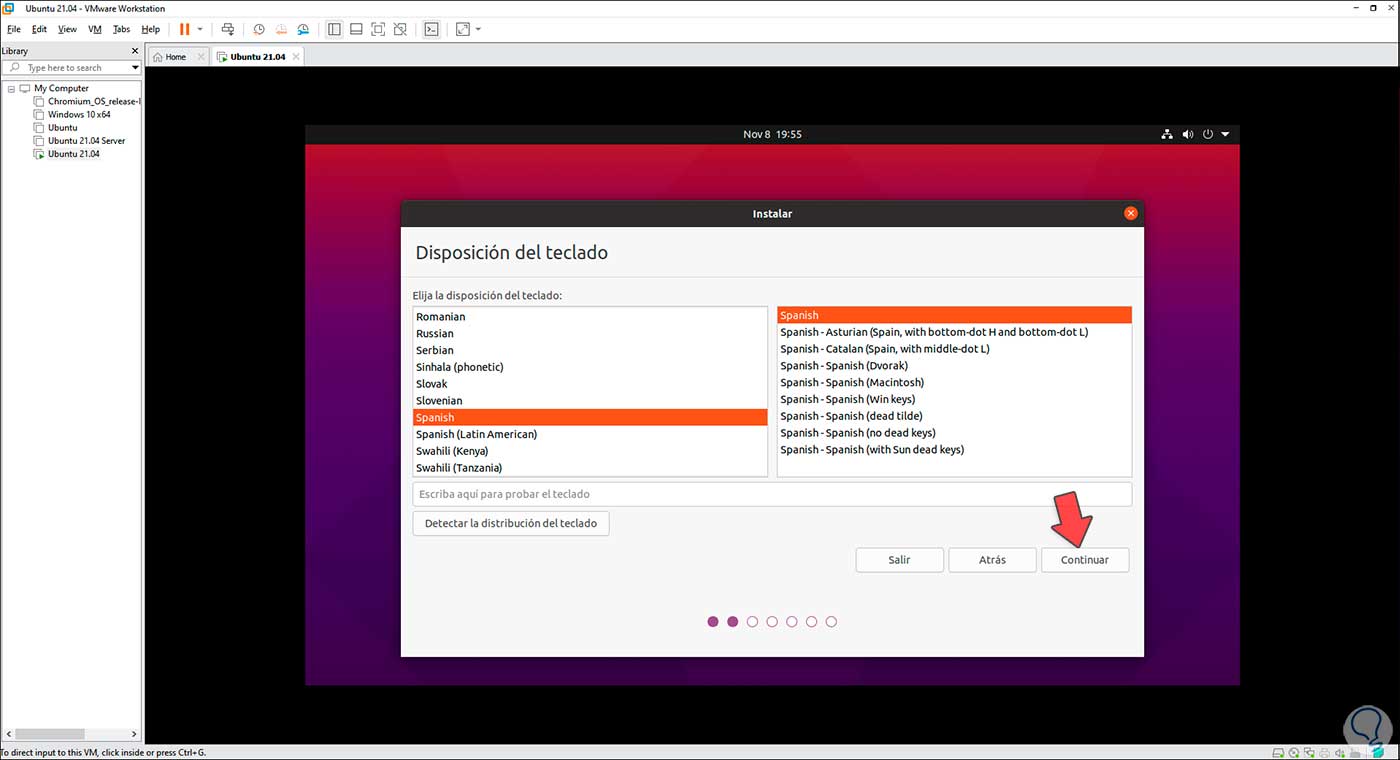Open the VM menu
This screenshot has height=760, width=1400.
(x=95, y=29)
